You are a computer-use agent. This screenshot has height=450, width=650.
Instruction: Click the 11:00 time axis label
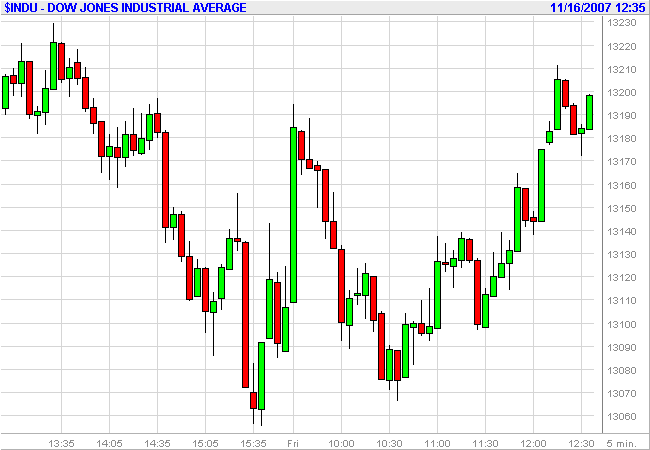pyautogui.click(x=437, y=444)
